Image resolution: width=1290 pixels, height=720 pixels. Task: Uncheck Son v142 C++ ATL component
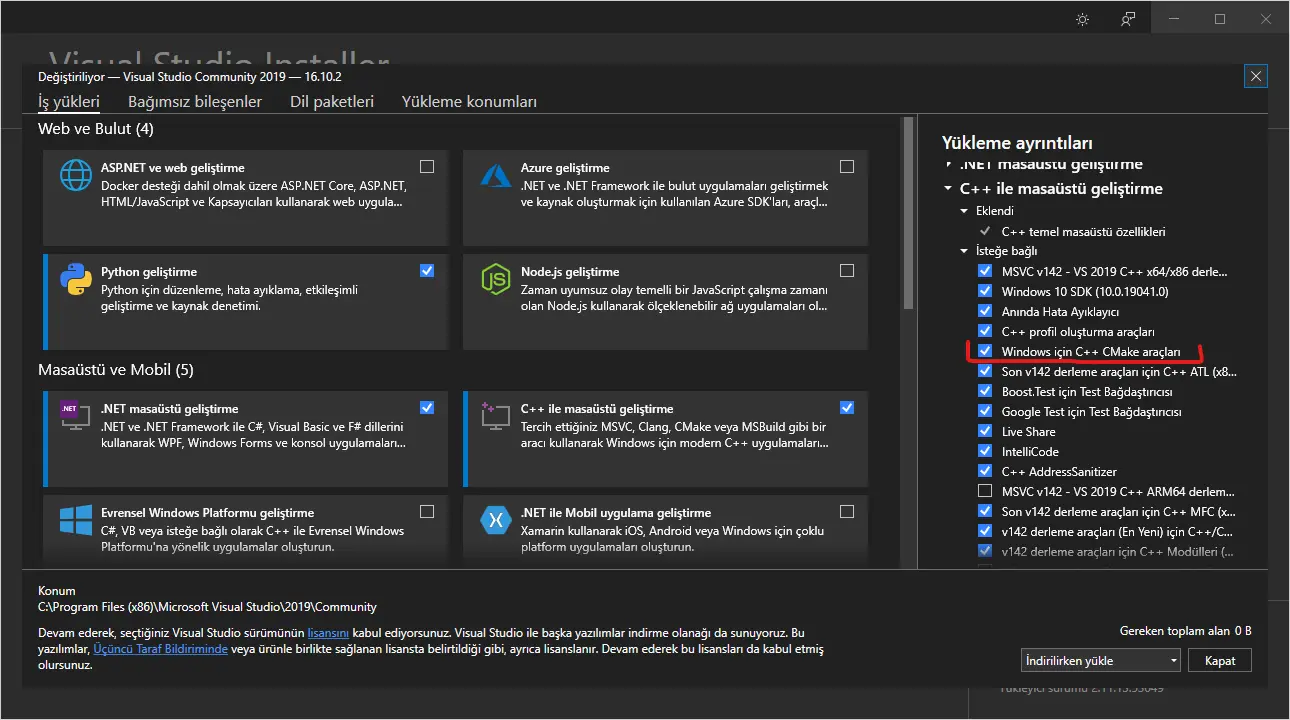click(x=985, y=371)
